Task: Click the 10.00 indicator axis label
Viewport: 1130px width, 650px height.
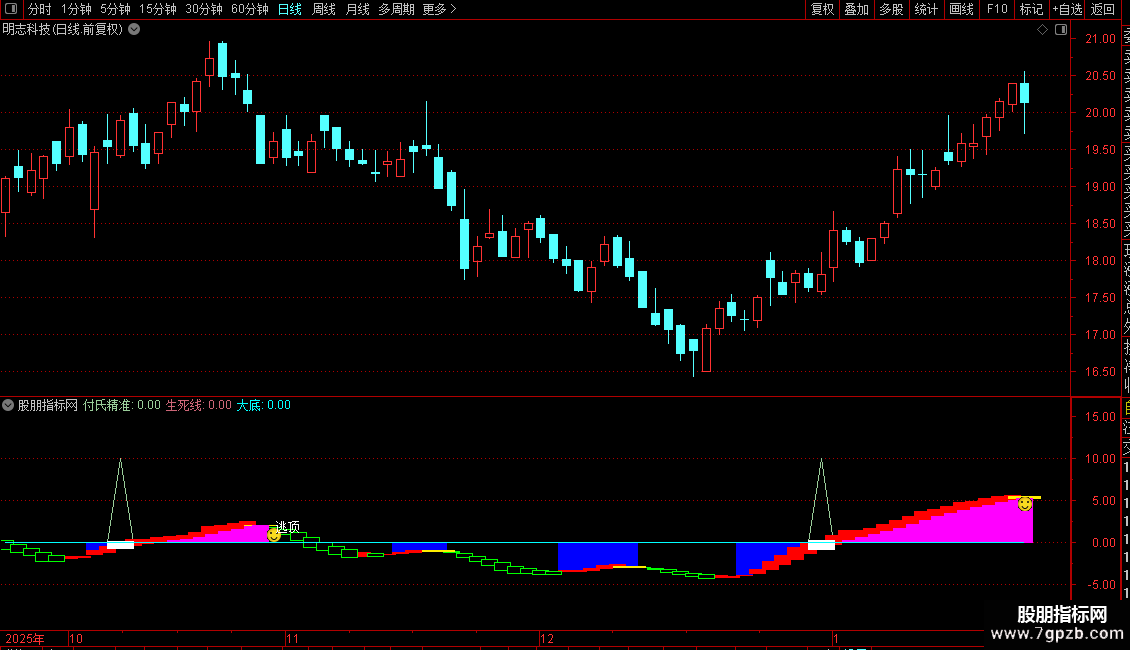Action: tap(1100, 459)
